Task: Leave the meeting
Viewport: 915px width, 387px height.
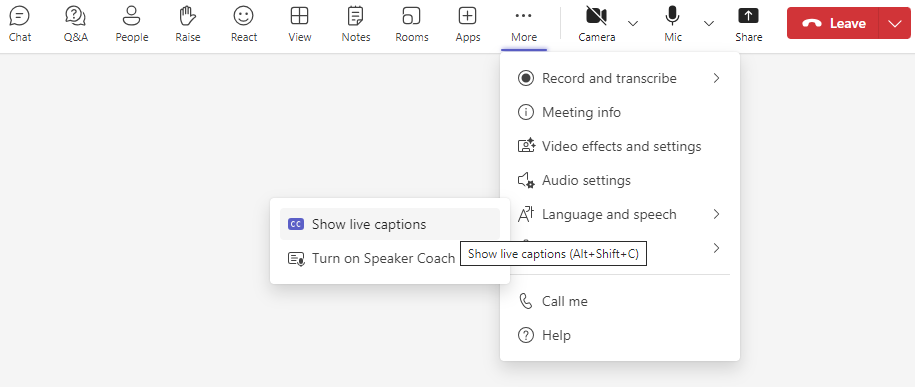Action: pos(833,23)
